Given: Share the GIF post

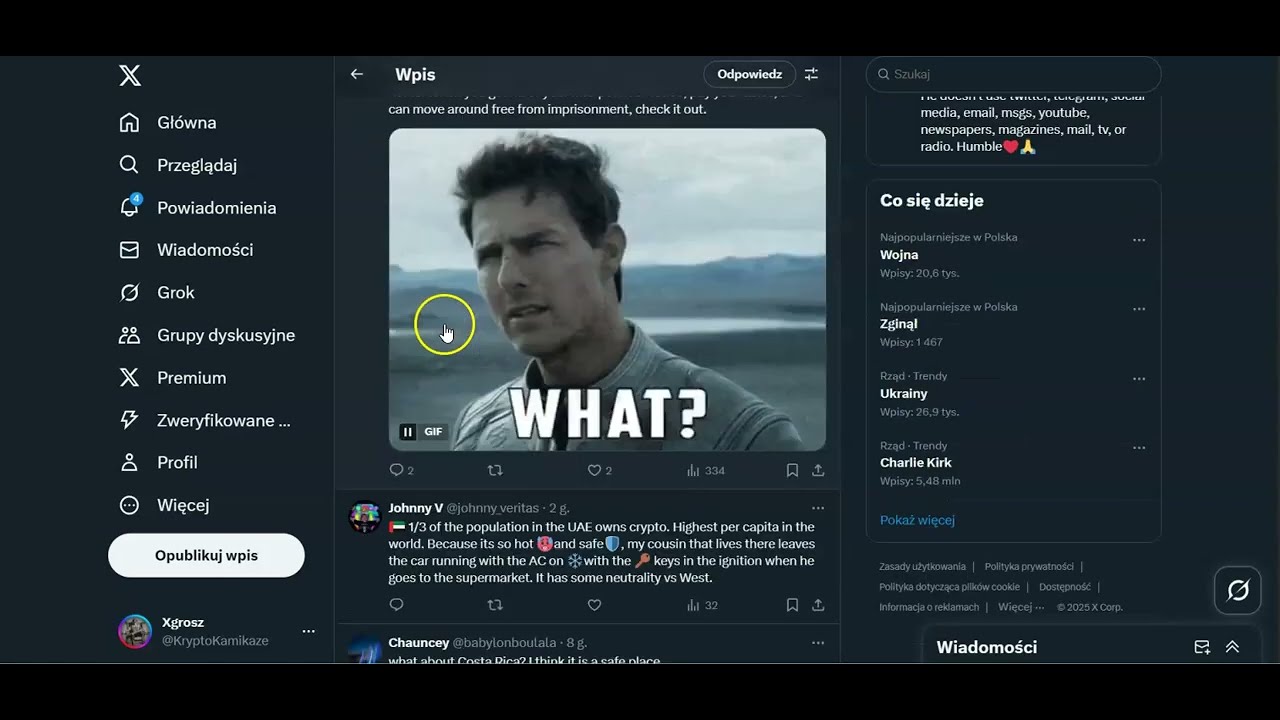Looking at the screenshot, I should tap(818, 470).
